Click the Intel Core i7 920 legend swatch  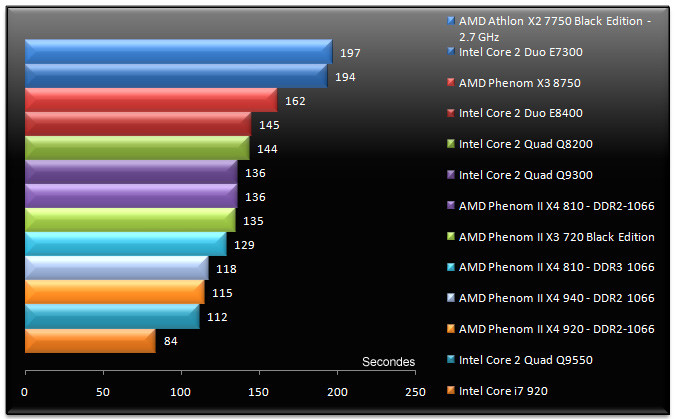point(451,390)
